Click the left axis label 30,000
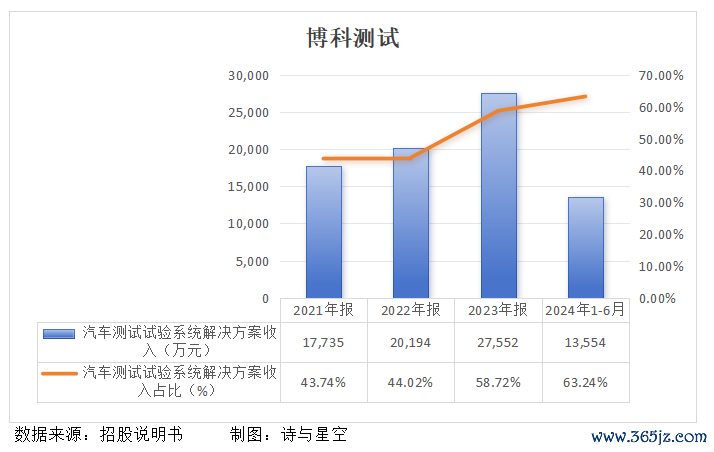 pyautogui.click(x=249, y=76)
